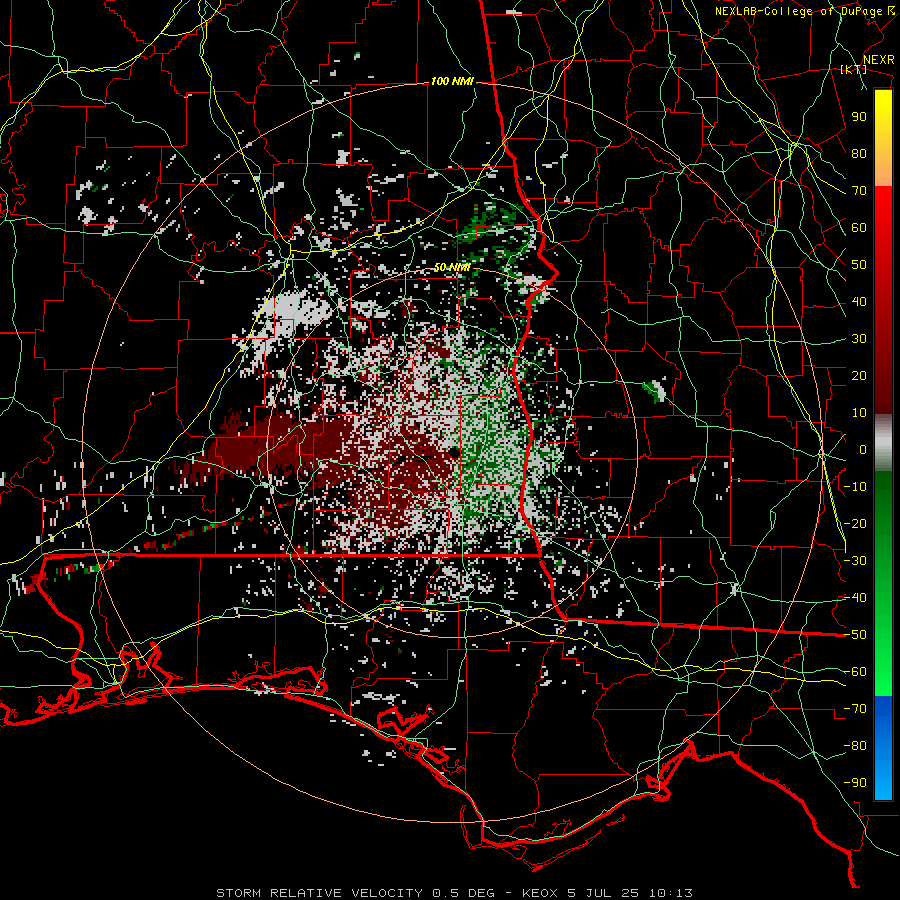Select the positive 20 knots scale value

859,376
